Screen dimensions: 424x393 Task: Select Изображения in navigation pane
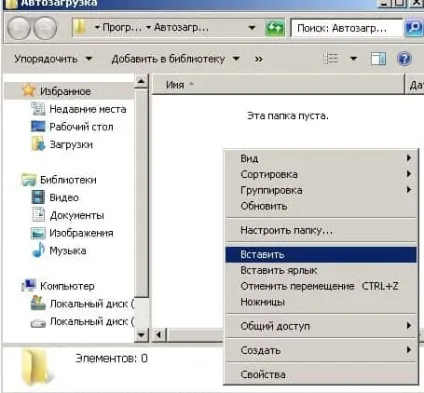(81, 233)
